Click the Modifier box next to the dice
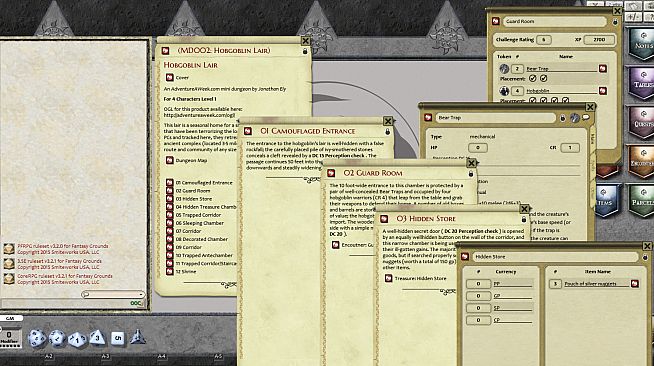 9,338
